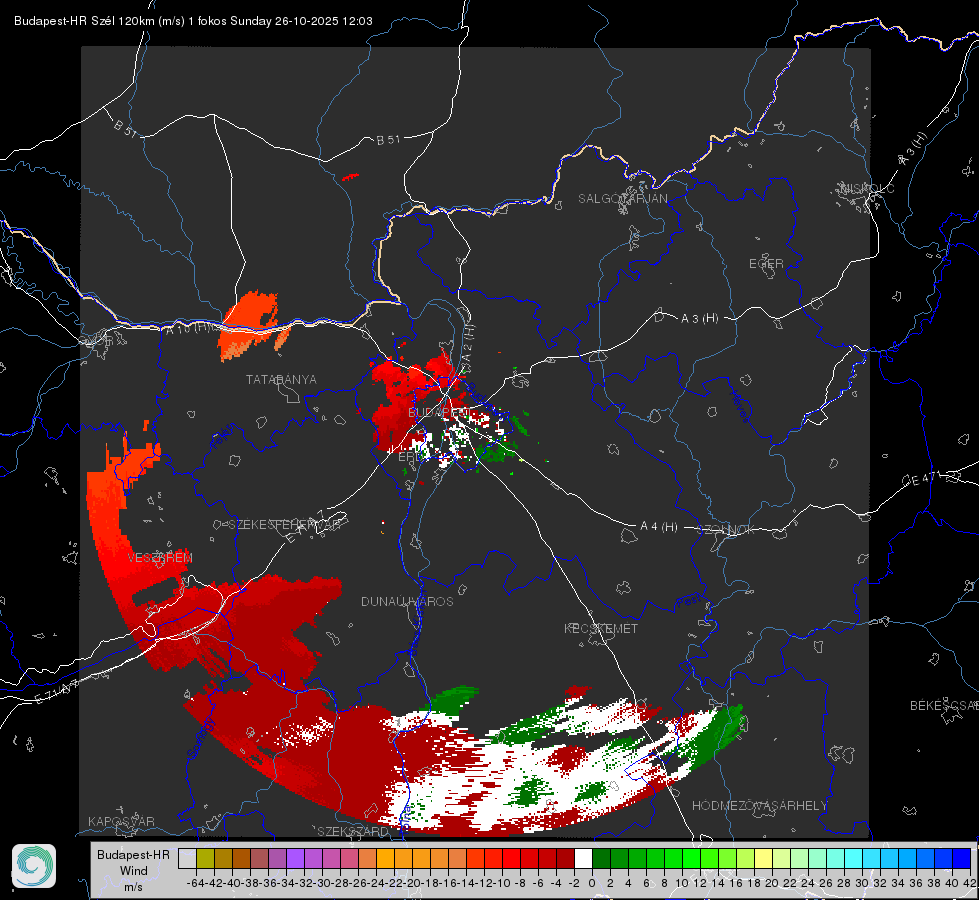
Task: Click the 'A 3 (H)' label near Eger
Action: pos(699,319)
